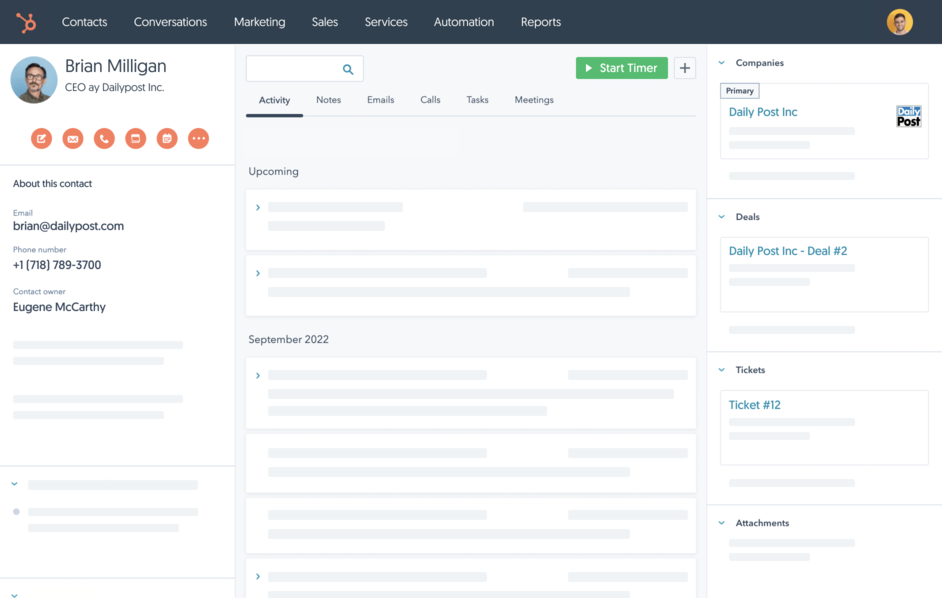
Task: Open Ticket #12
Action: (x=757, y=404)
